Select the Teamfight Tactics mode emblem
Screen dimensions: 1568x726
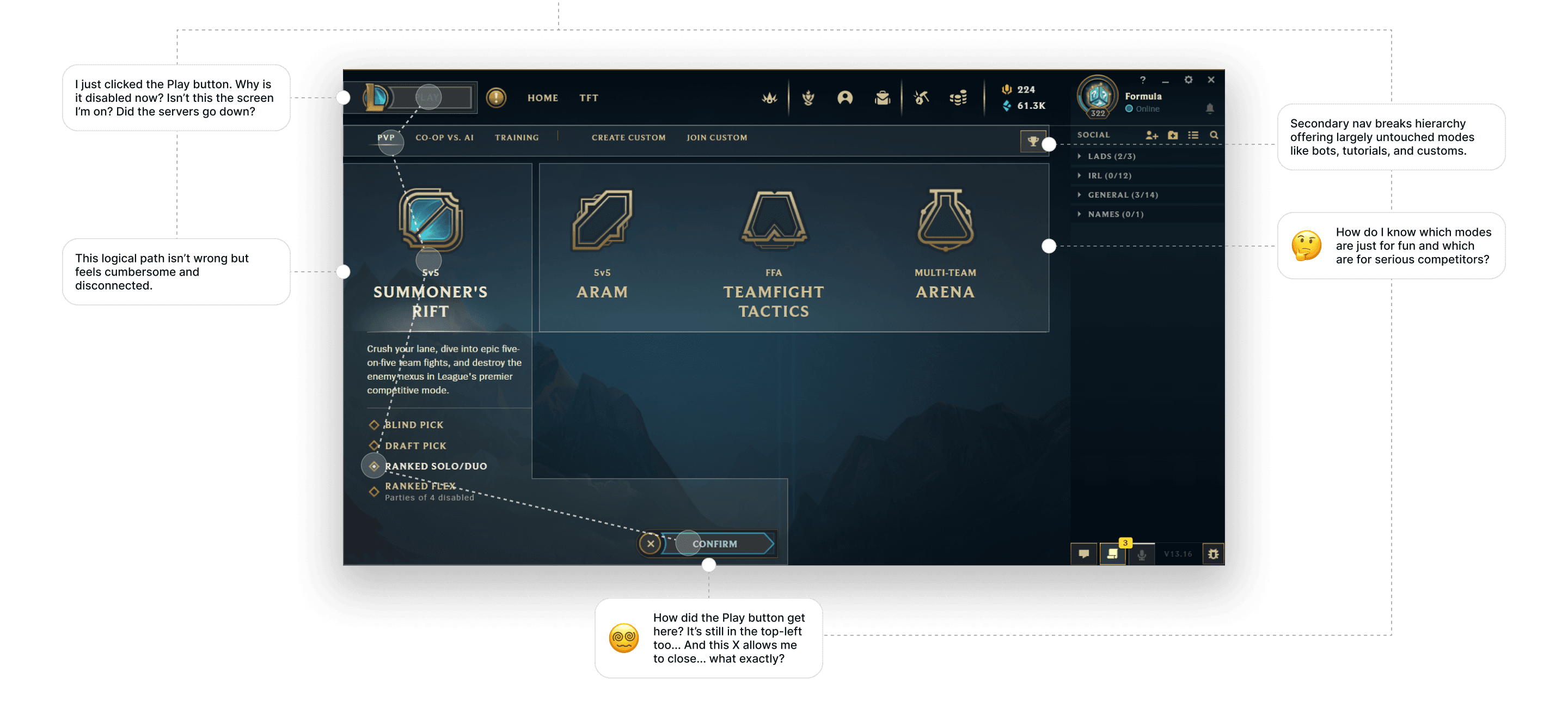[x=774, y=220]
